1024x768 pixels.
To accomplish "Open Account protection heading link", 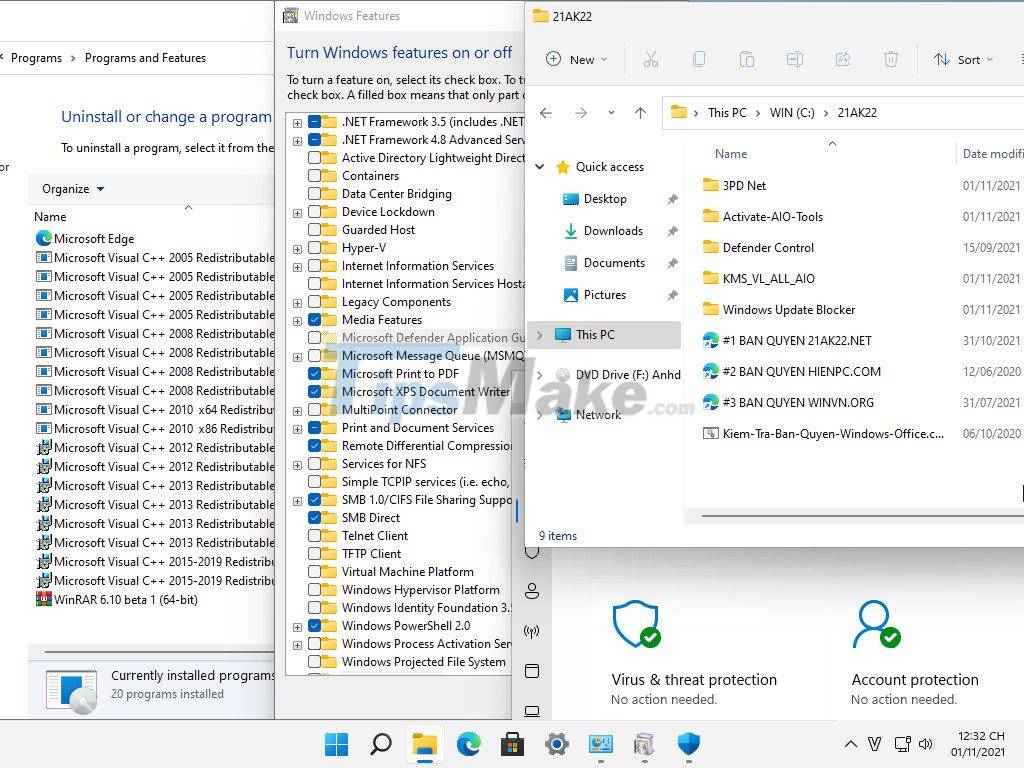I will 915,679.
